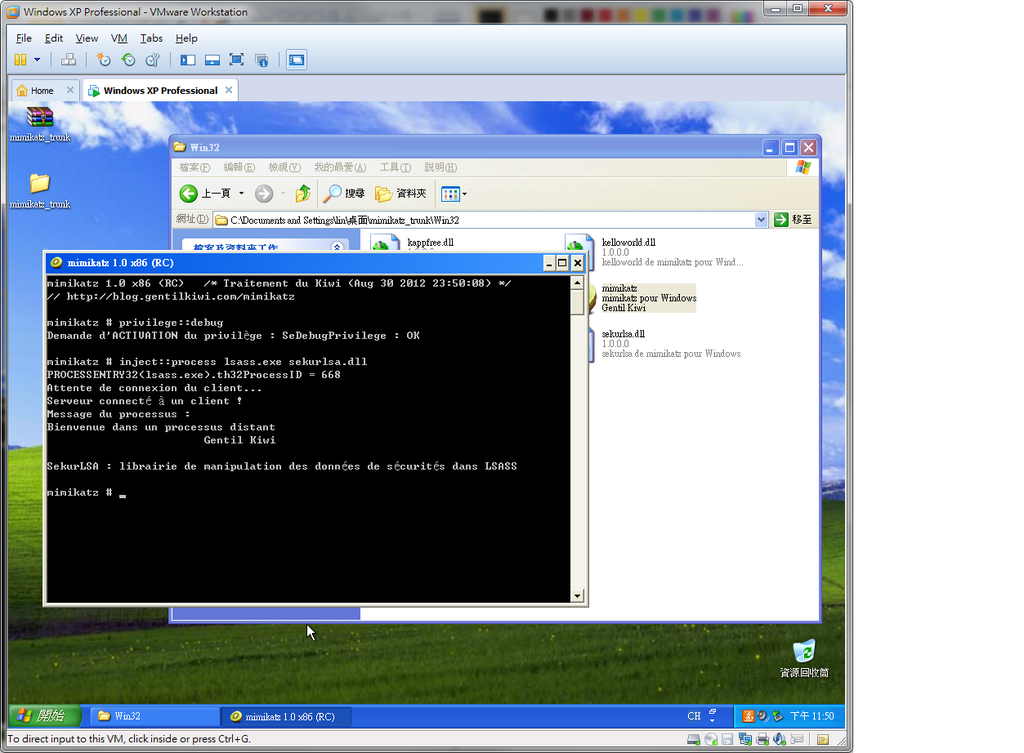Click the mimikatz console title bar kiwi icon
The height and width of the screenshot is (753, 1024).
click(x=56, y=263)
